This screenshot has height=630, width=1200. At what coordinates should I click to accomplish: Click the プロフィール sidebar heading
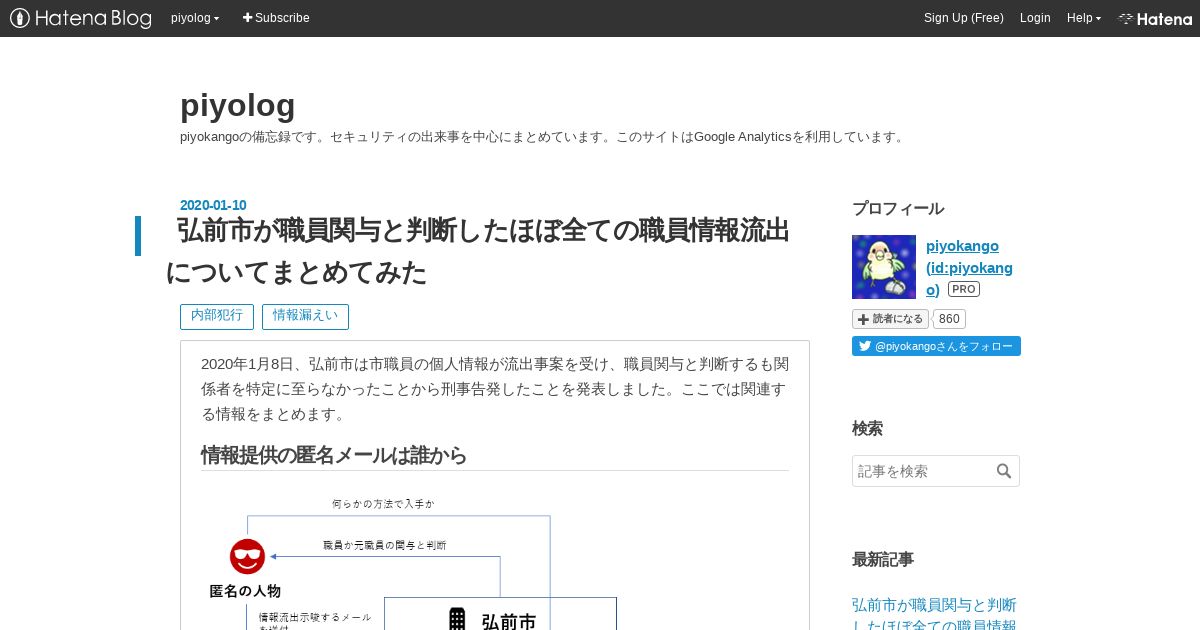898,208
